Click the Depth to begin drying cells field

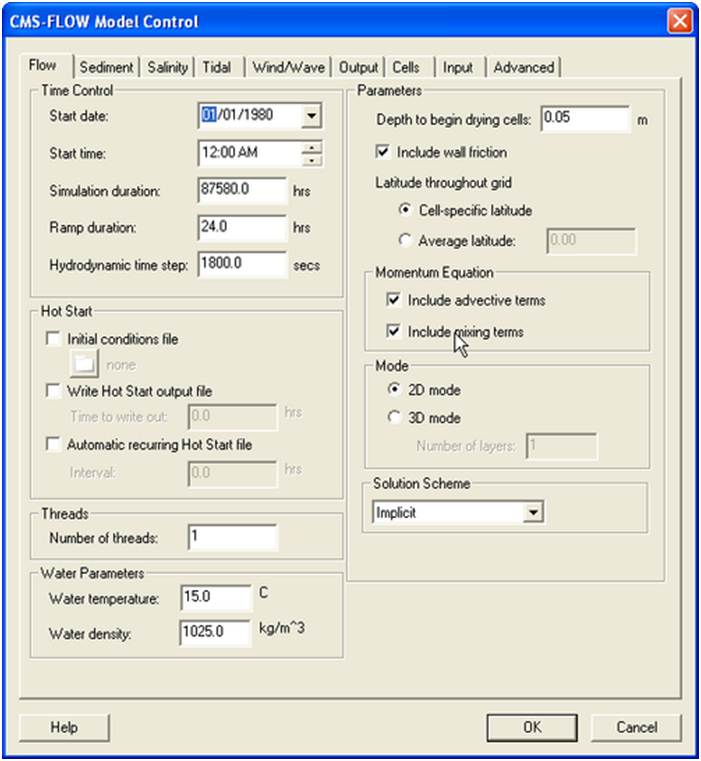pos(585,118)
